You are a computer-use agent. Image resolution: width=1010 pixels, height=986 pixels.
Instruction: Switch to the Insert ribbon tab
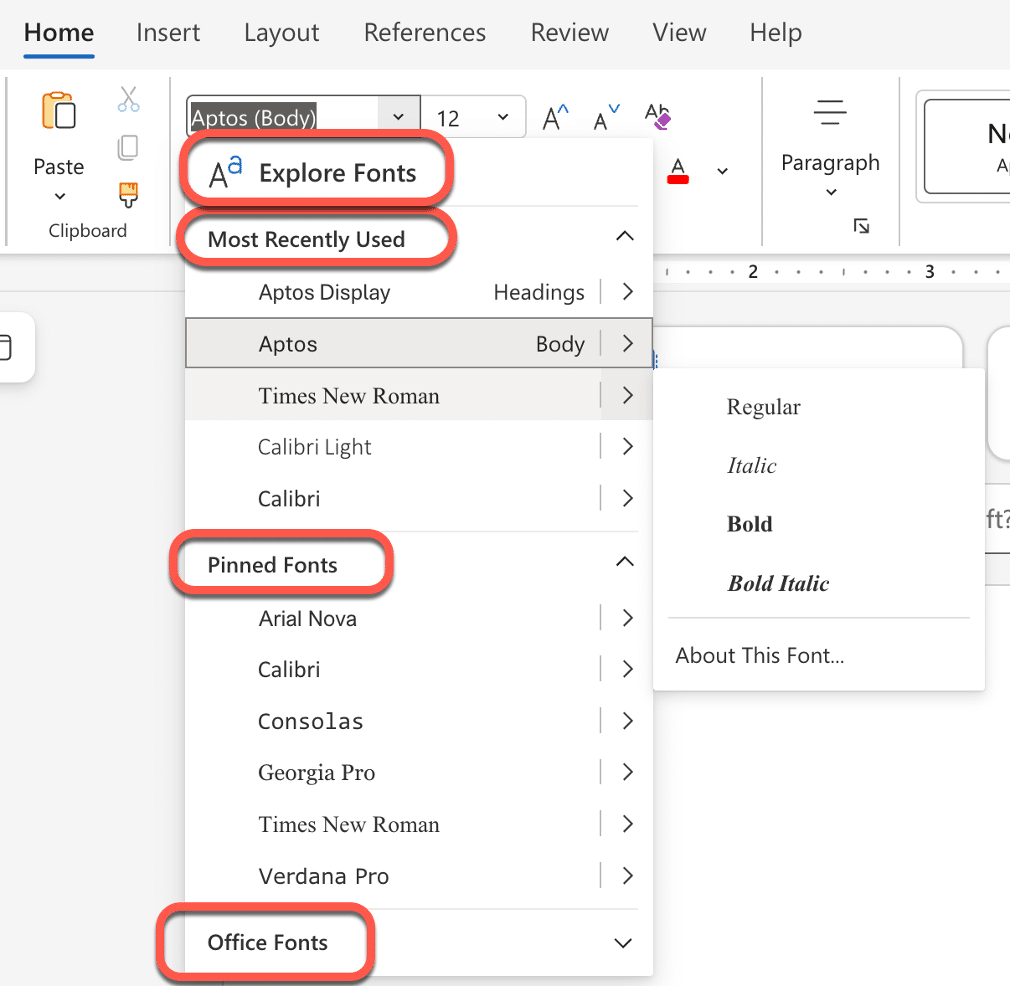point(168,33)
